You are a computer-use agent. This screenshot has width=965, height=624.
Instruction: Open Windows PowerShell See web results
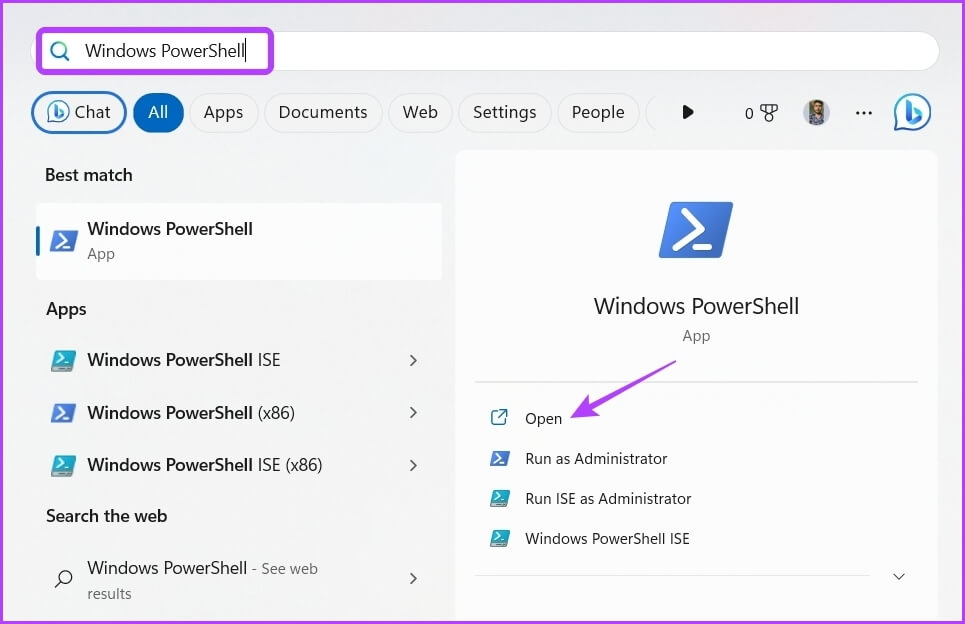[x=239, y=579]
